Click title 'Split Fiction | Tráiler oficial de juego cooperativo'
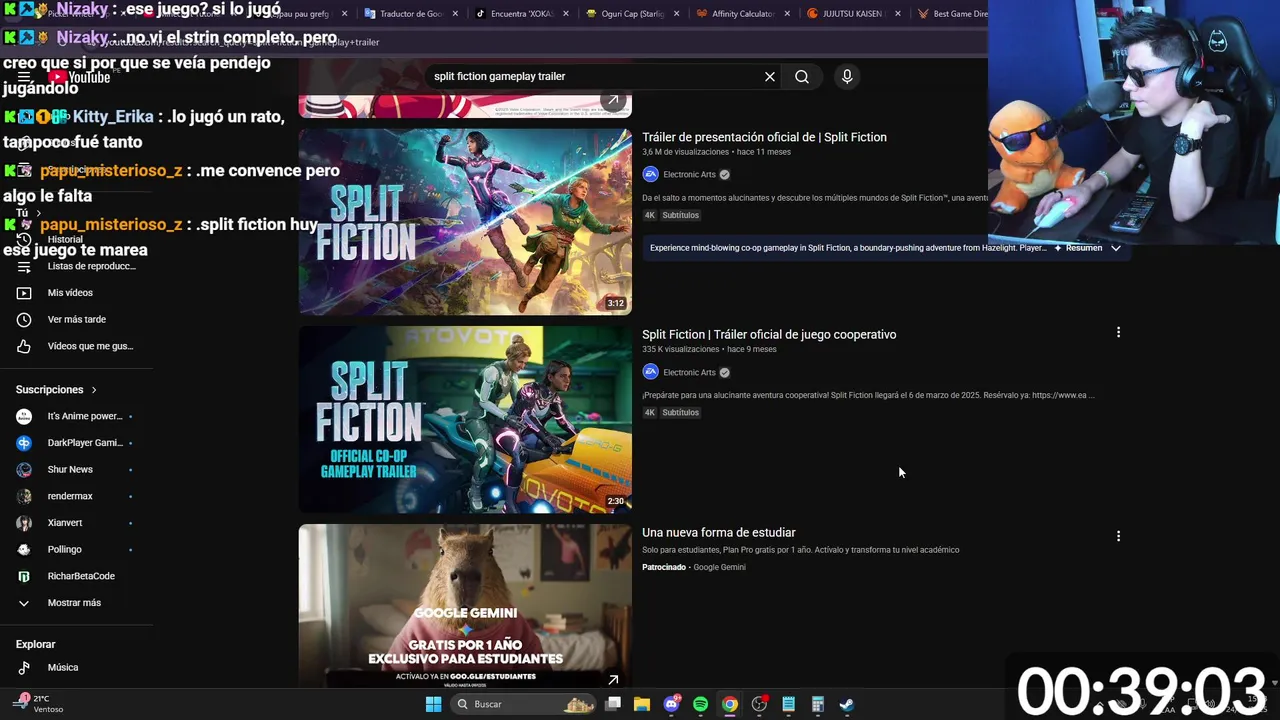 tap(769, 335)
